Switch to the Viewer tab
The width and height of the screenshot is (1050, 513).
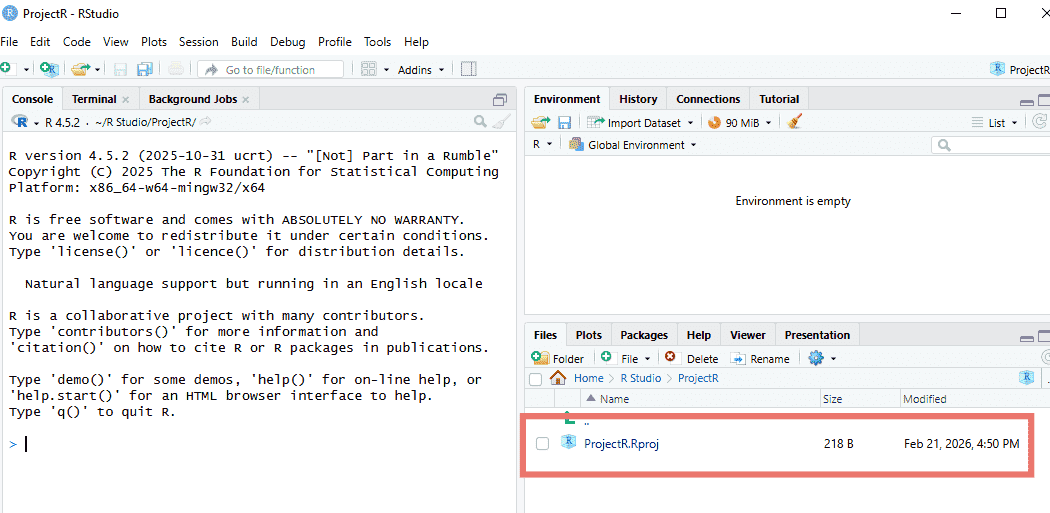tap(747, 335)
